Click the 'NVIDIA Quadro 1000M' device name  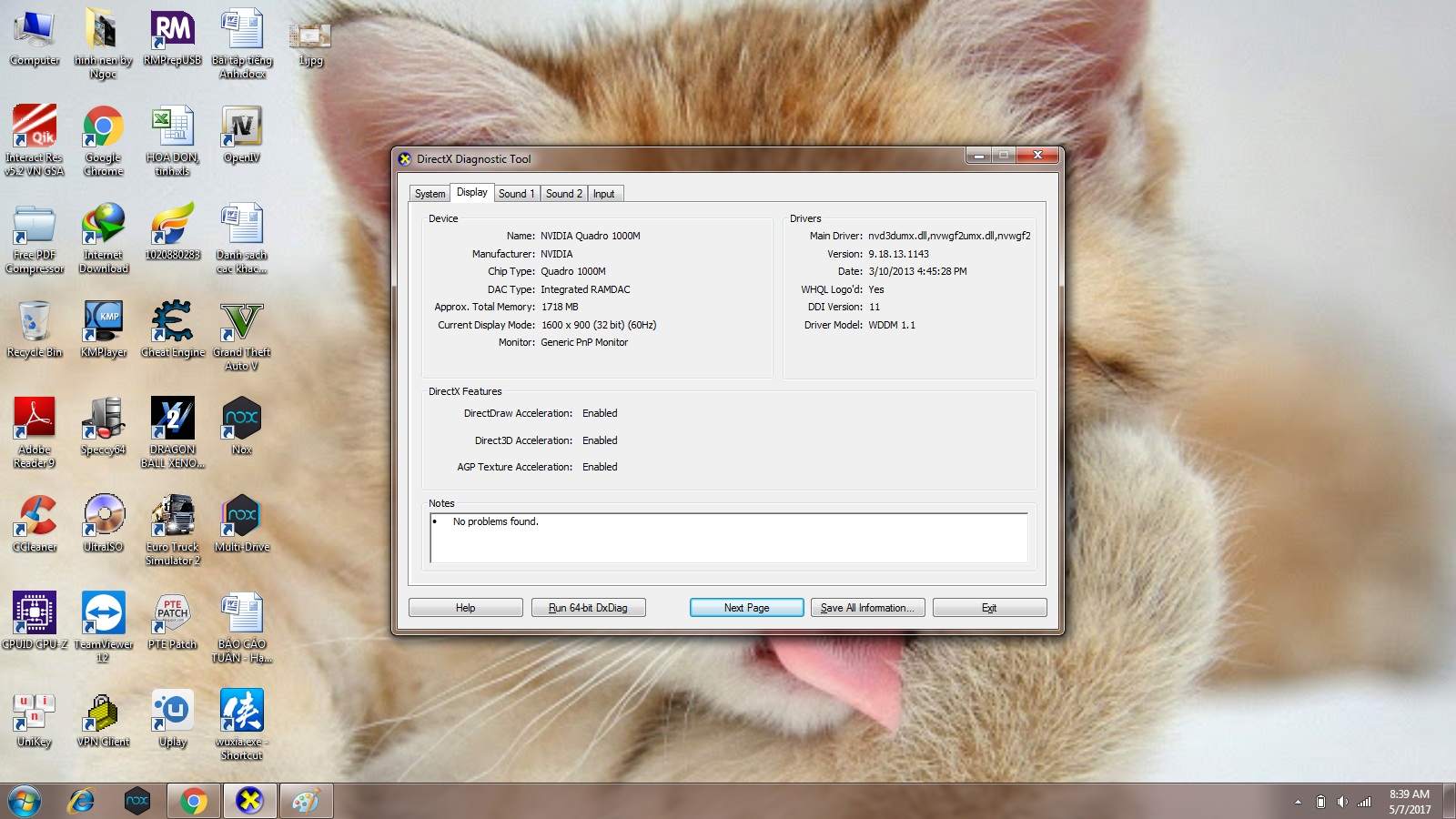click(591, 236)
